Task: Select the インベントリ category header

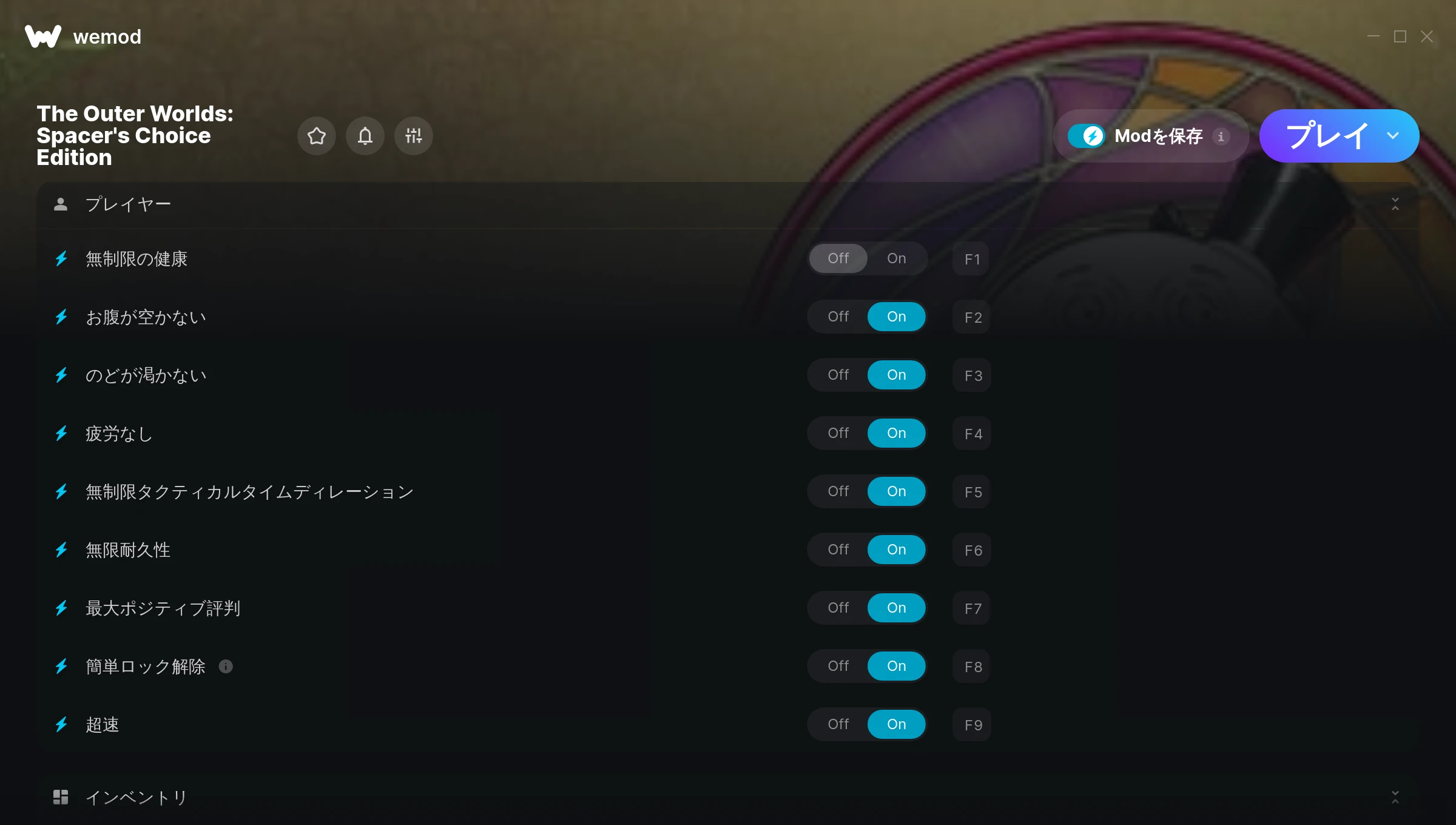Action: click(728, 797)
